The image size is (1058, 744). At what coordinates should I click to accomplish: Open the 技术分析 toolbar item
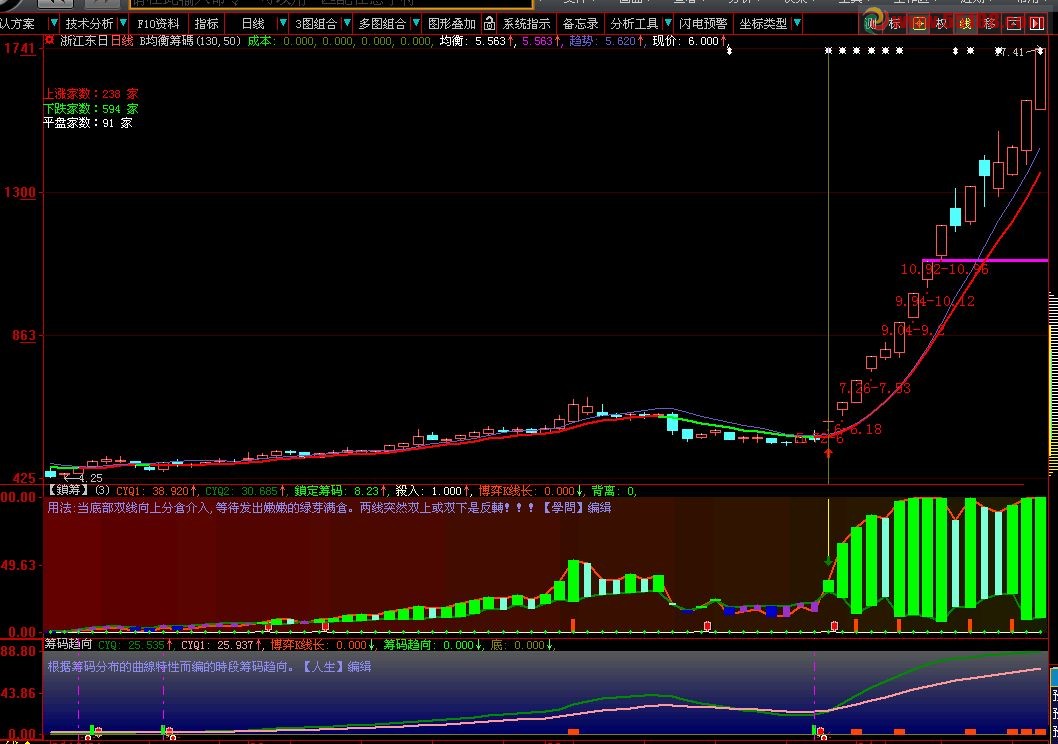(89, 24)
